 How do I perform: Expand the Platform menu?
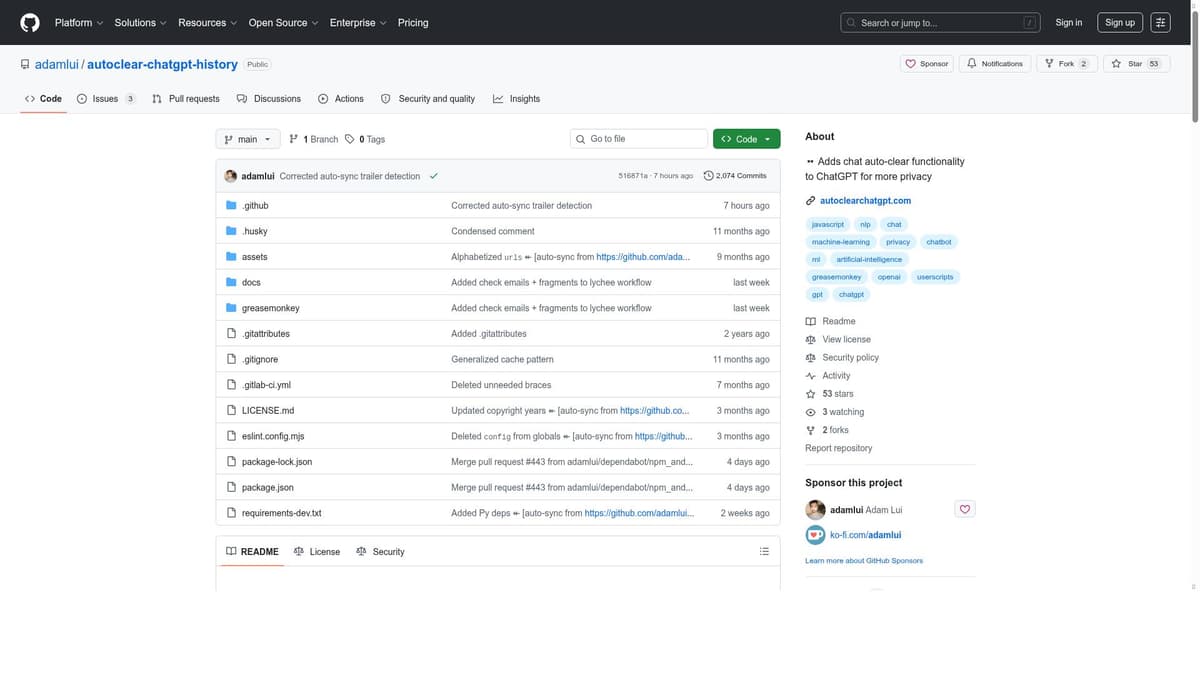79,22
